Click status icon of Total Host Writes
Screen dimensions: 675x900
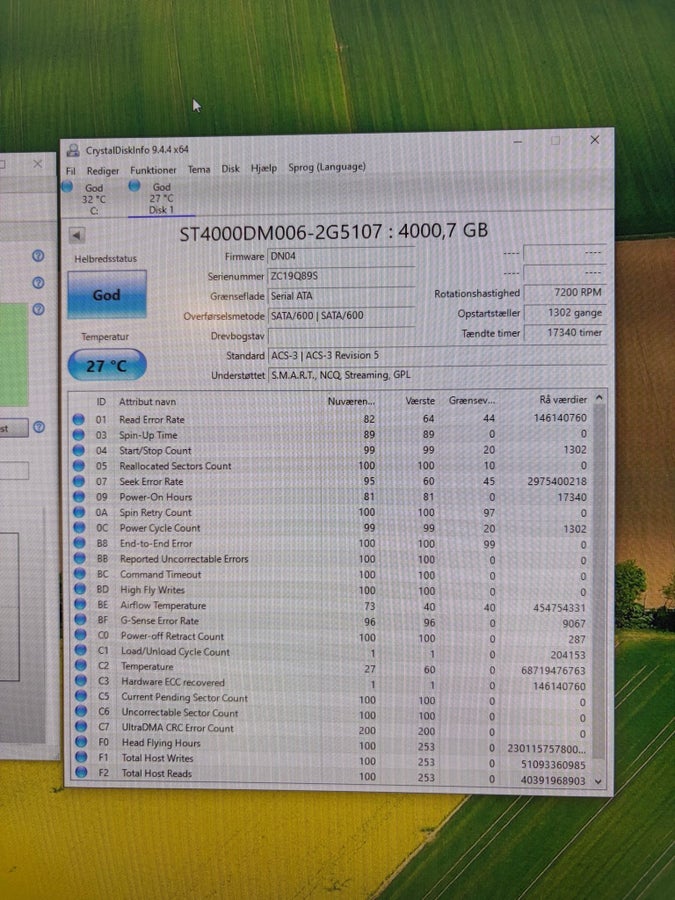[x=81, y=757]
